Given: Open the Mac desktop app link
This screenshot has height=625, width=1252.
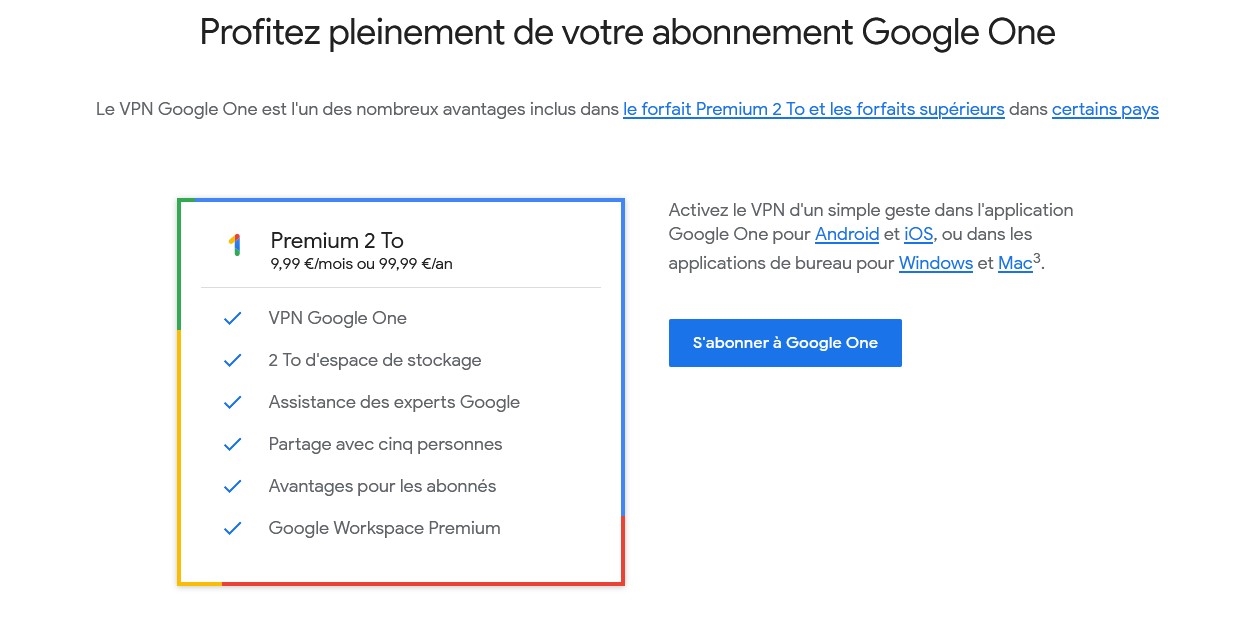Looking at the screenshot, I should (1014, 263).
